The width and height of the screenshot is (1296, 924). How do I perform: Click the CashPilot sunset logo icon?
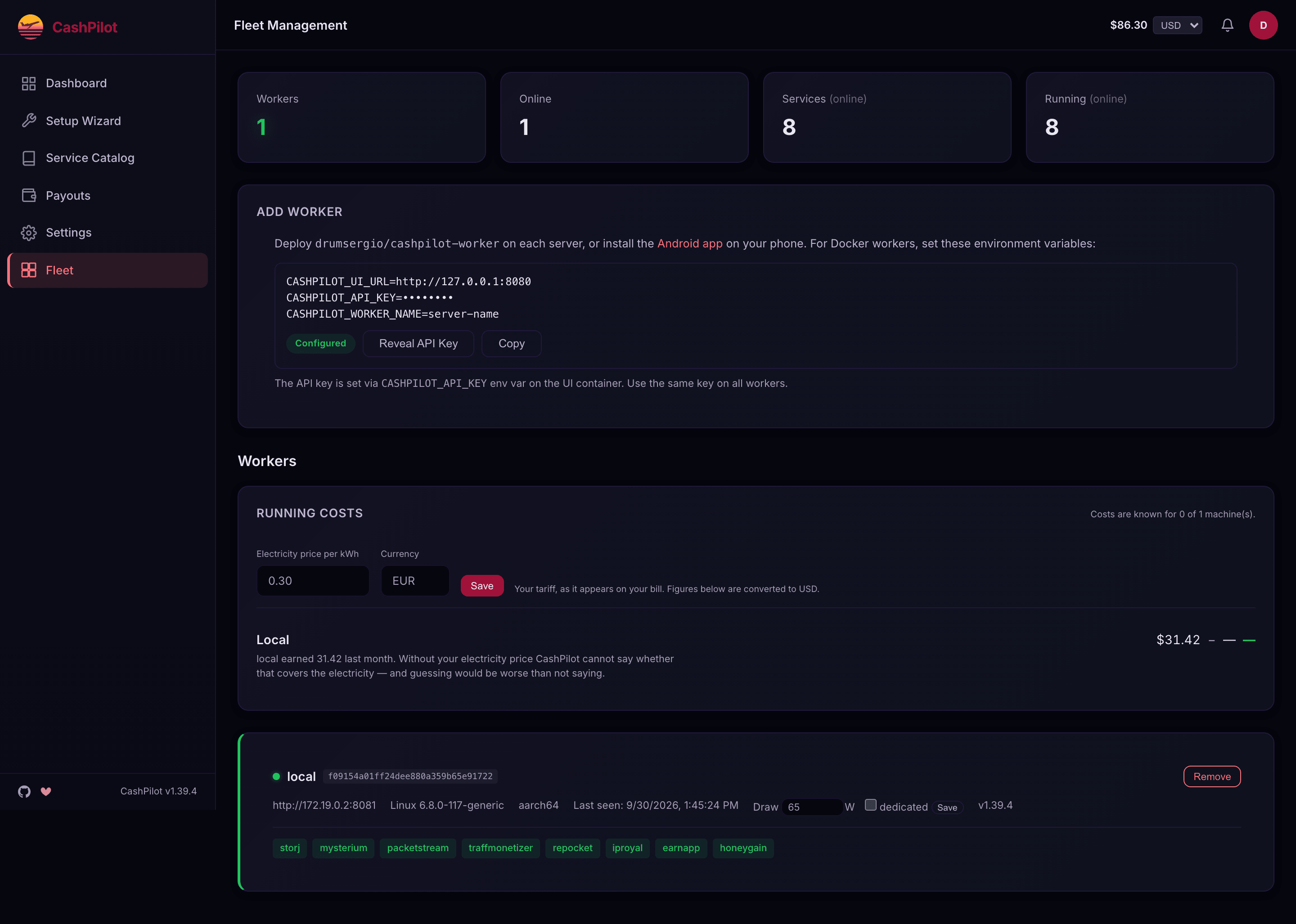30,27
